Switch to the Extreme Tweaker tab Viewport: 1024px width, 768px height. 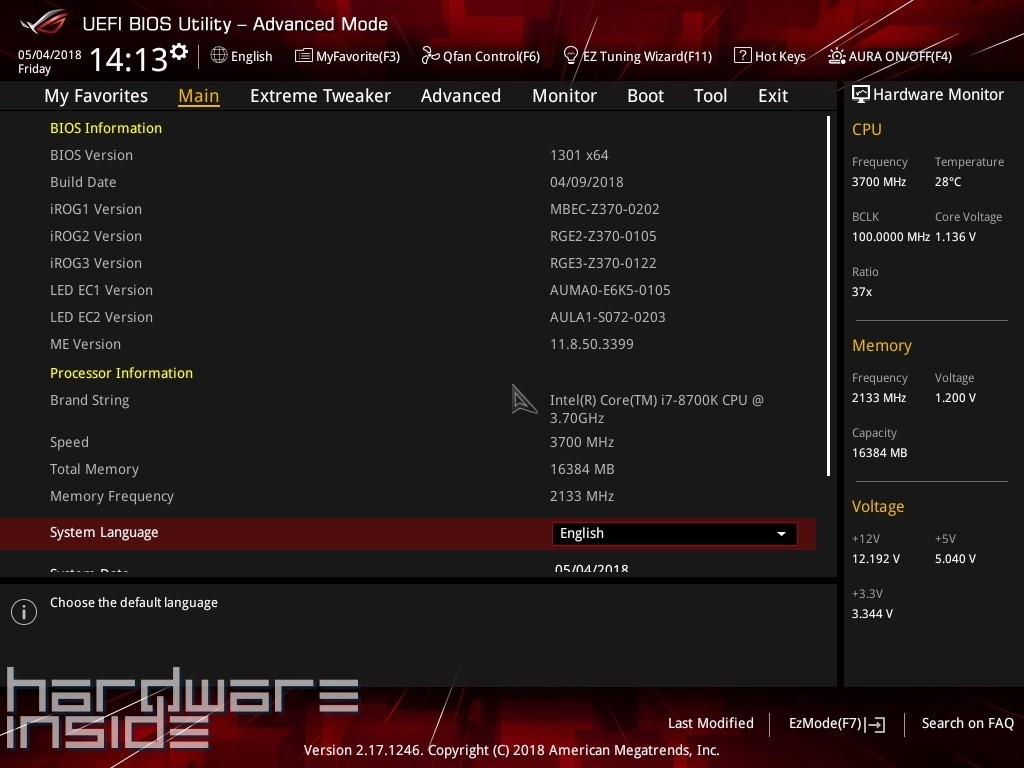click(320, 96)
